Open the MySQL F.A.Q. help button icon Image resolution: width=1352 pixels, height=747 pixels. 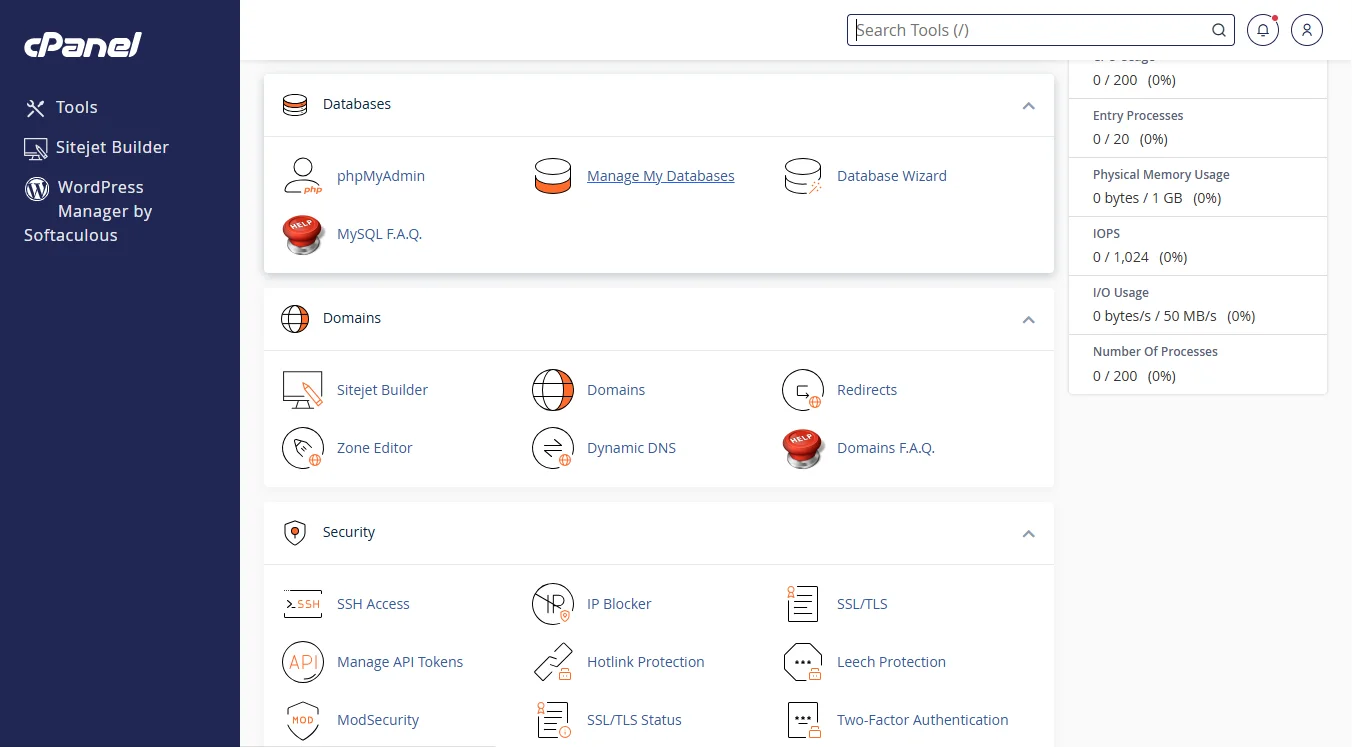pyautogui.click(x=302, y=234)
